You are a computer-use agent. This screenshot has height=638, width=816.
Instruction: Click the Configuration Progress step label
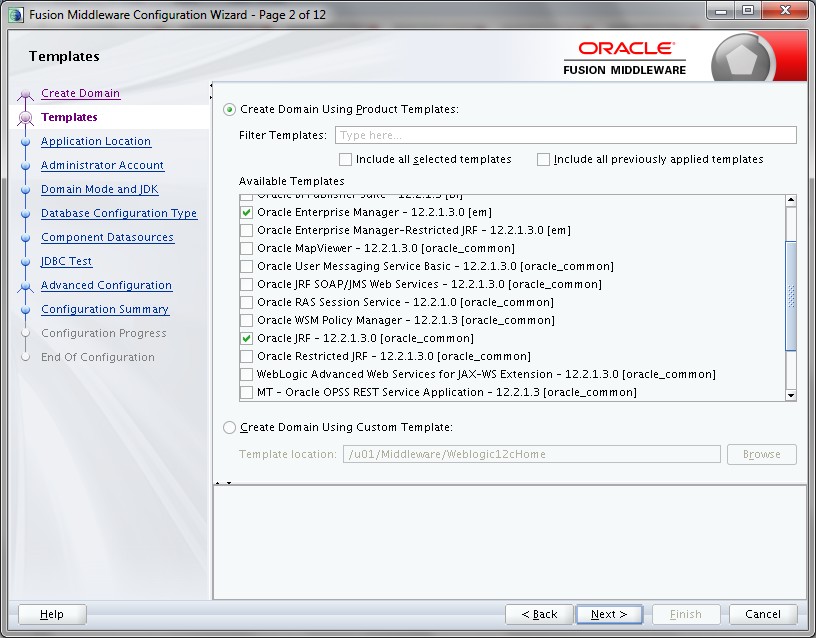[x=104, y=333]
